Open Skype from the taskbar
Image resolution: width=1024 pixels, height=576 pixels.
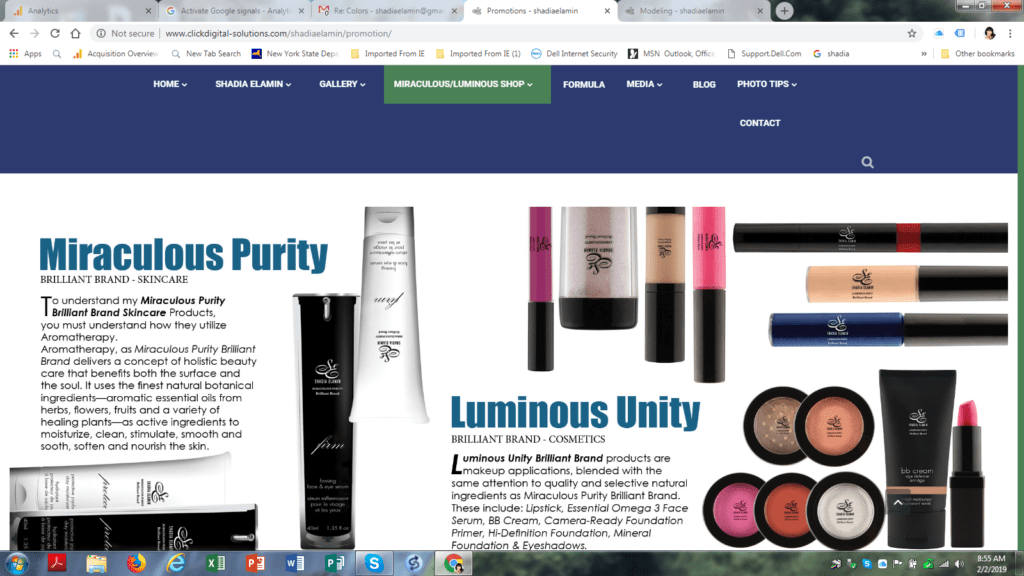(373, 563)
